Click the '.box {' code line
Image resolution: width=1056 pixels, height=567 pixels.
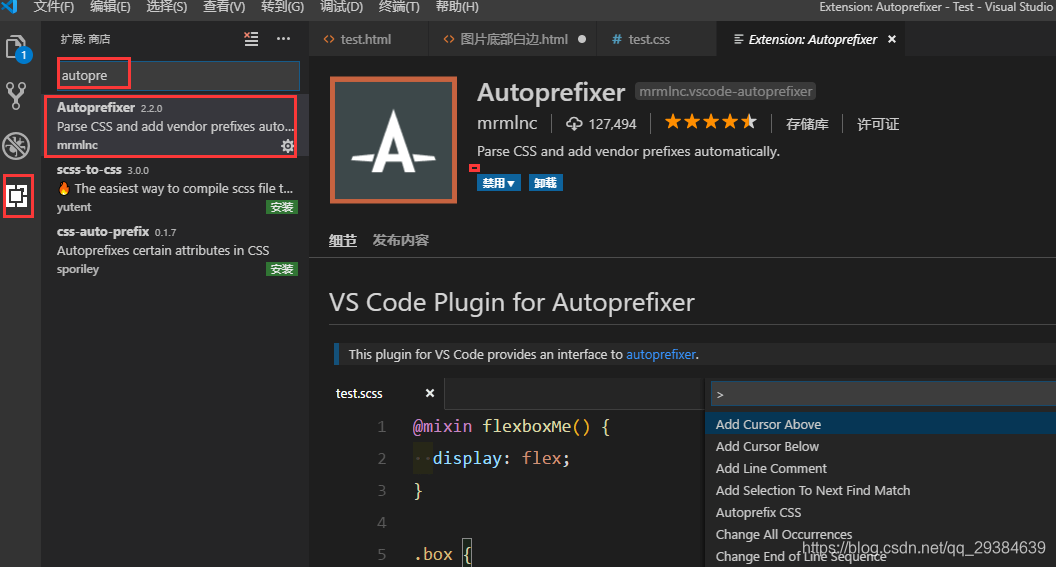pyautogui.click(x=443, y=554)
